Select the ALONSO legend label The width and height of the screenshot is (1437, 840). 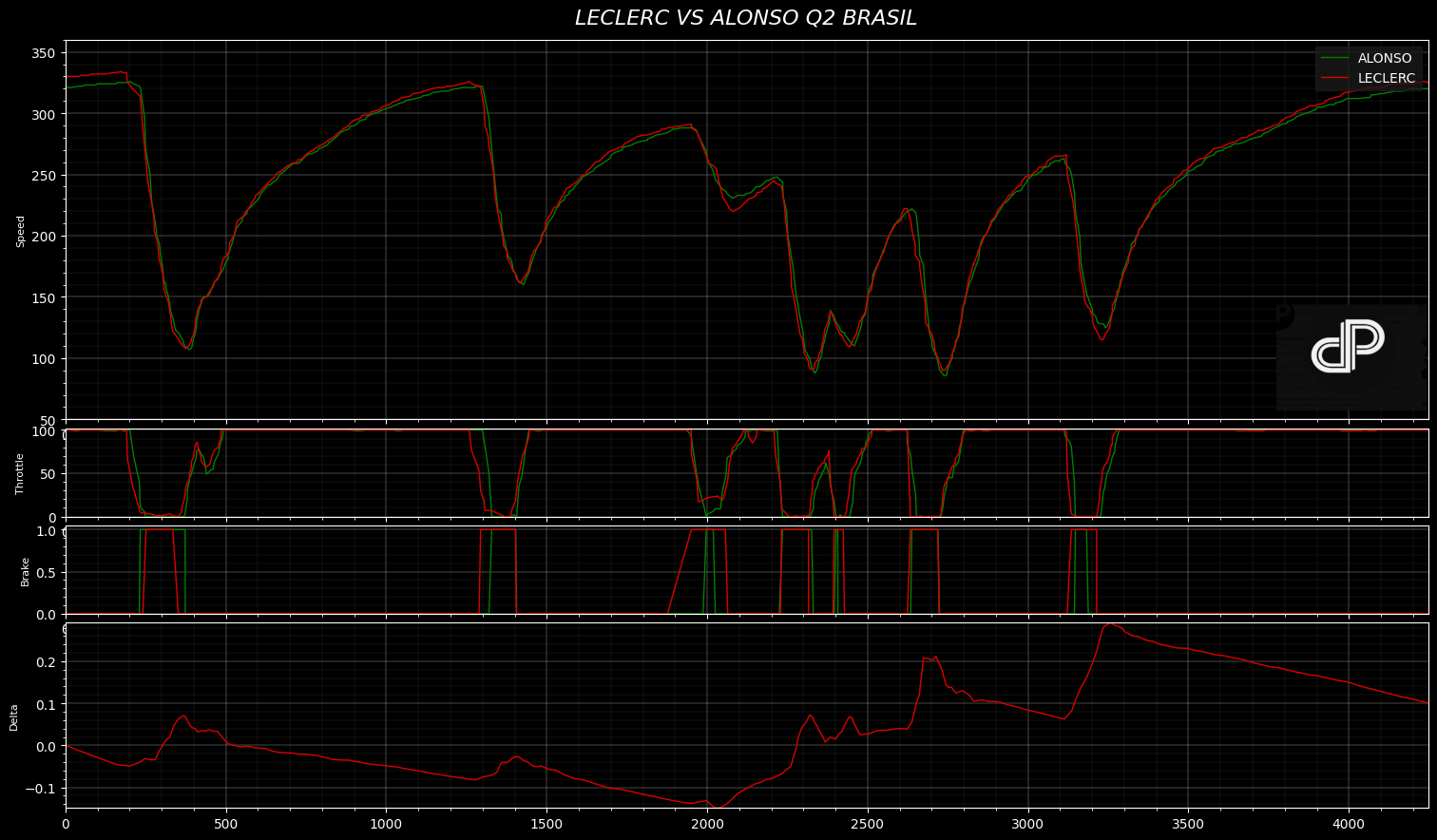[x=1384, y=58]
